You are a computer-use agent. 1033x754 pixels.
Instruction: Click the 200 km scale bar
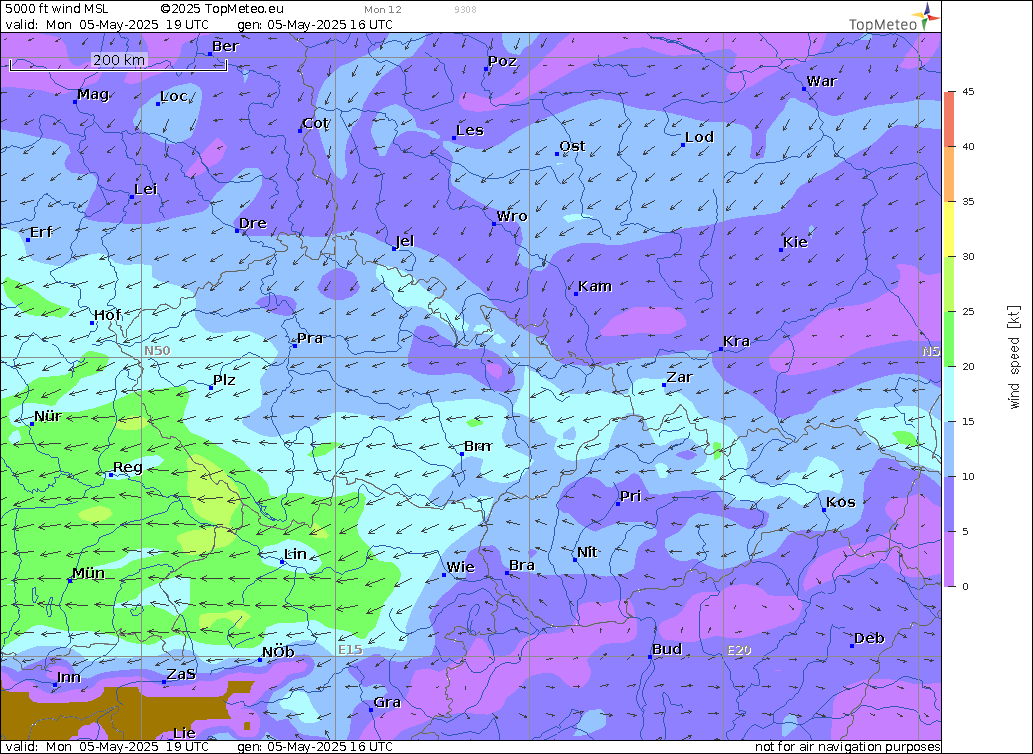point(119,62)
